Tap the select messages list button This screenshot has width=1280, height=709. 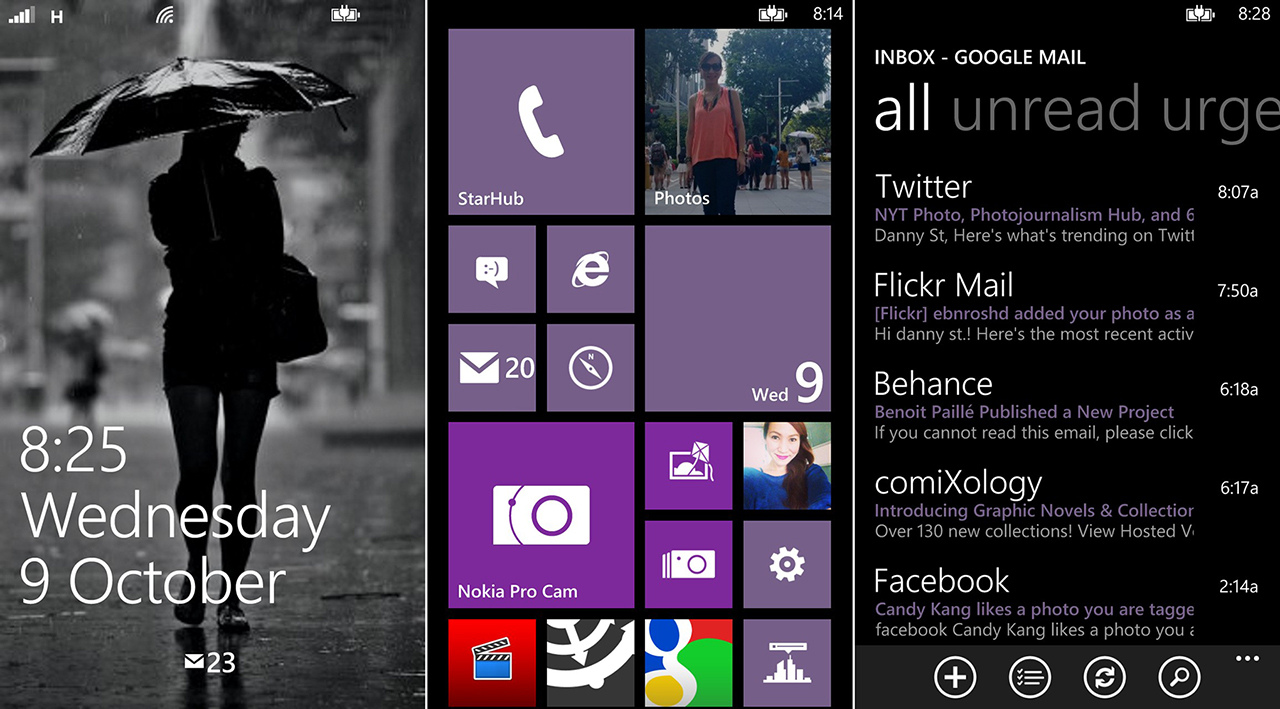pyautogui.click(x=1030, y=677)
